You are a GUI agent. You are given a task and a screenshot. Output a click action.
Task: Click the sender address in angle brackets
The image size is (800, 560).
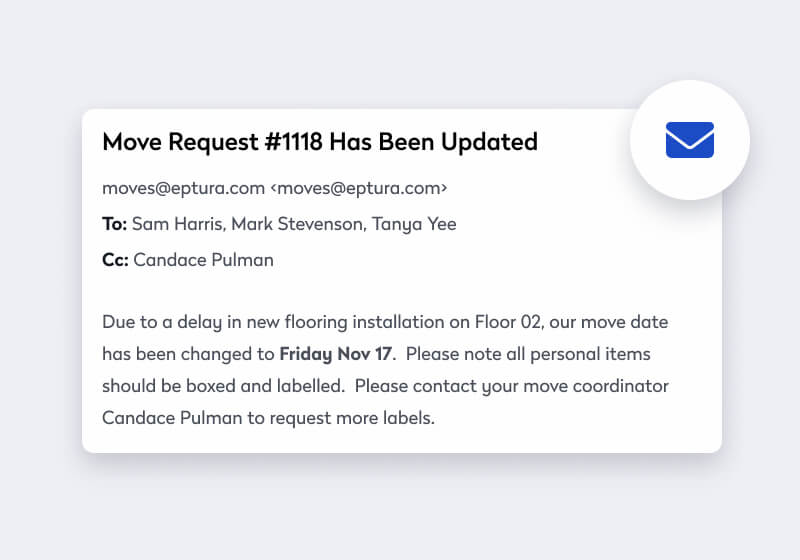point(359,188)
